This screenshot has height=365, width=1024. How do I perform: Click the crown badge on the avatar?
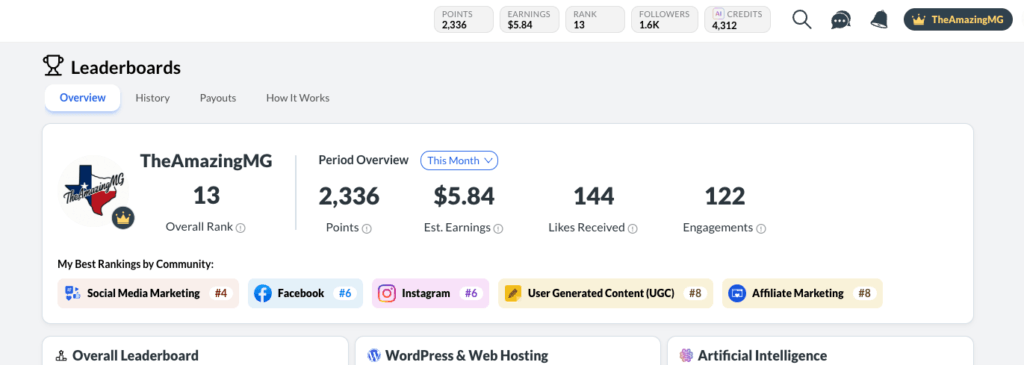123,217
